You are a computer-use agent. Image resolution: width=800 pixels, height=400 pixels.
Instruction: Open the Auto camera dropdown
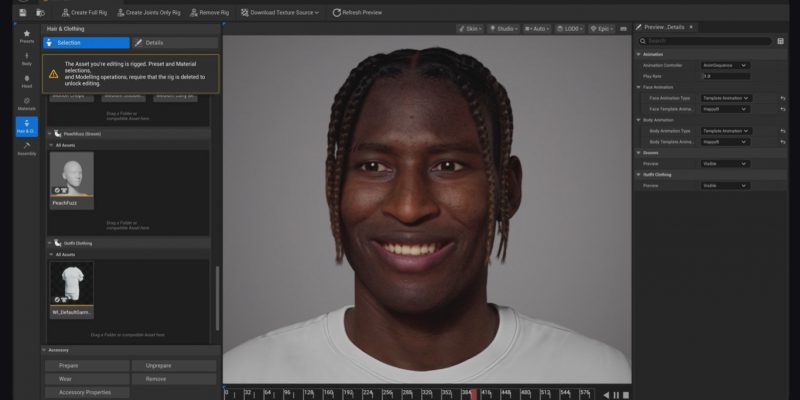537,29
